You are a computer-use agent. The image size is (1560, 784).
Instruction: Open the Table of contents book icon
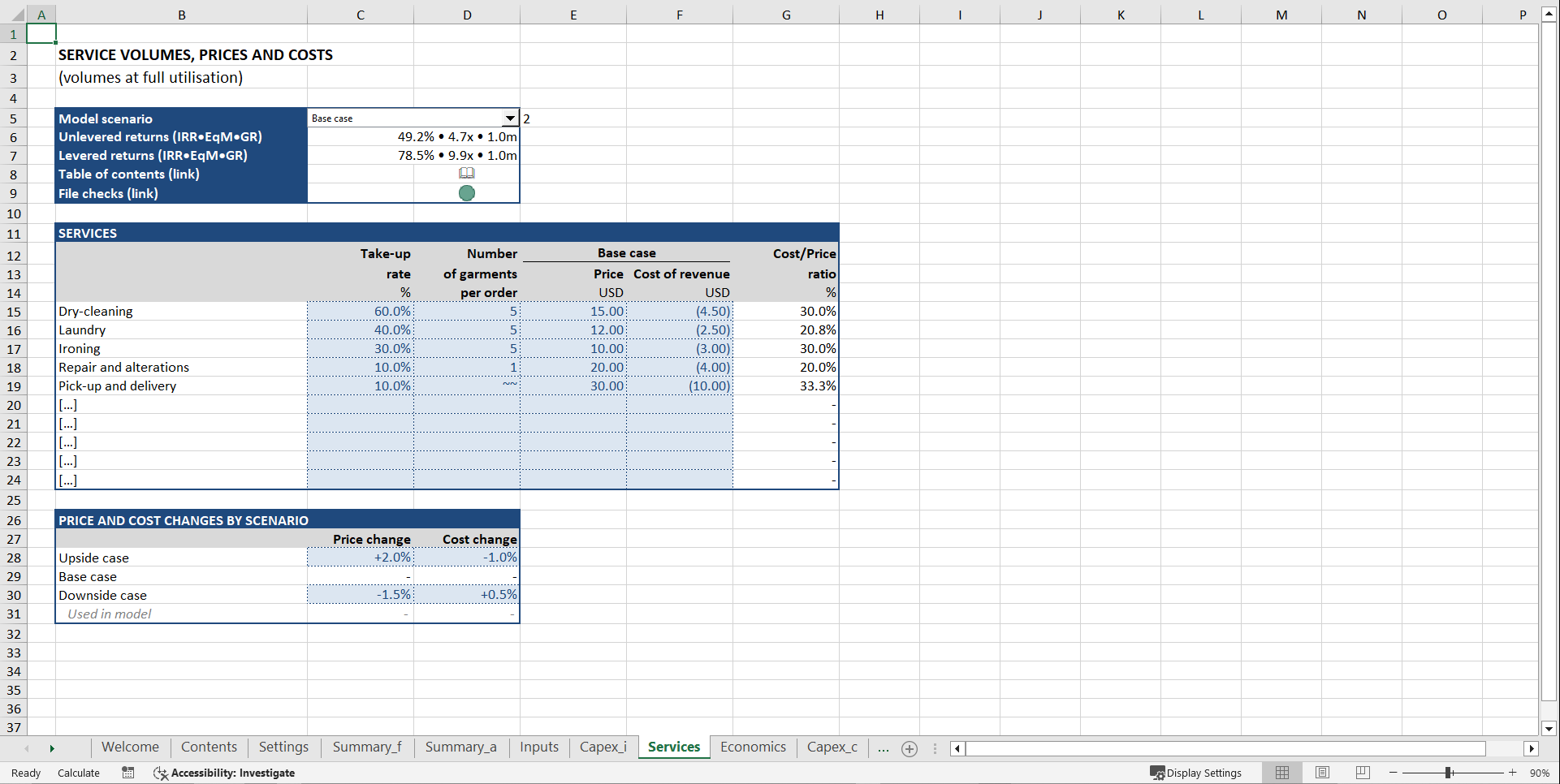[467, 173]
